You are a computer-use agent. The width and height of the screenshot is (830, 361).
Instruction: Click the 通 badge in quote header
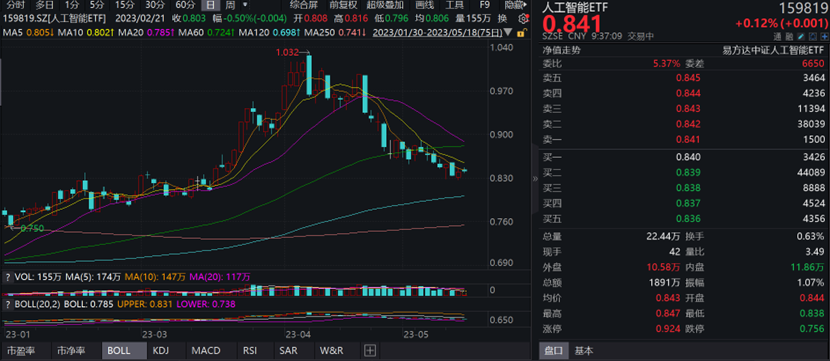click(x=777, y=37)
